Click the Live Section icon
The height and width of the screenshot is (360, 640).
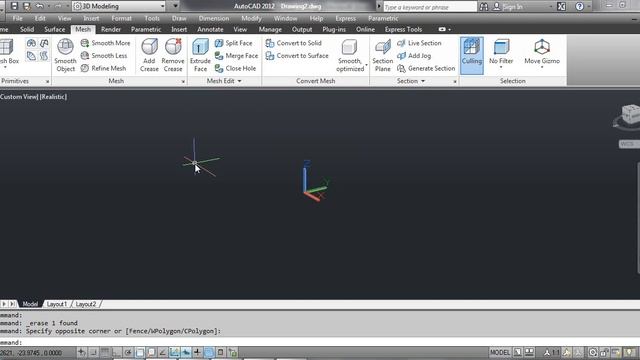point(401,43)
